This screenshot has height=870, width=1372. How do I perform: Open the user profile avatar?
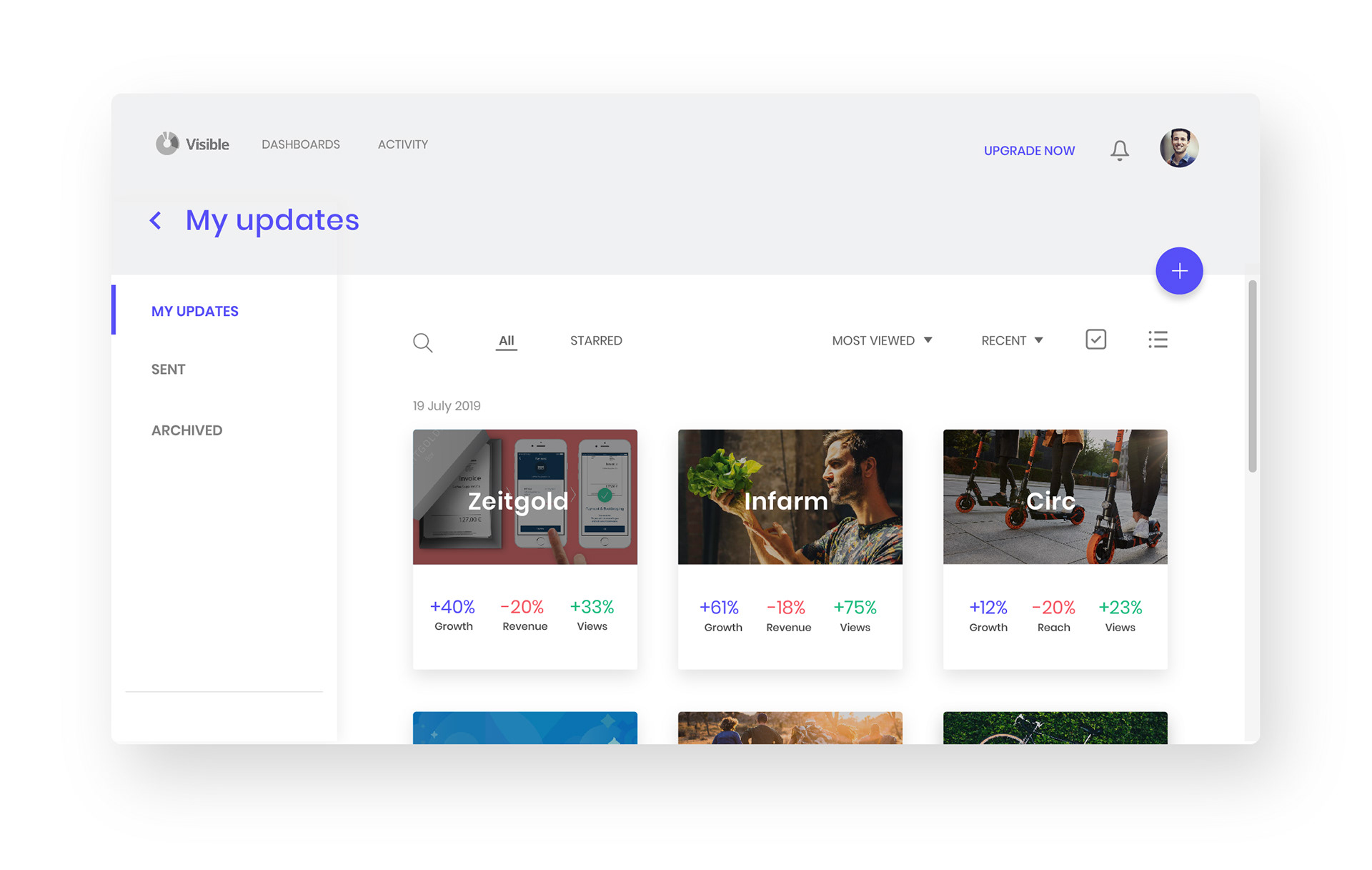click(x=1178, y=148)
